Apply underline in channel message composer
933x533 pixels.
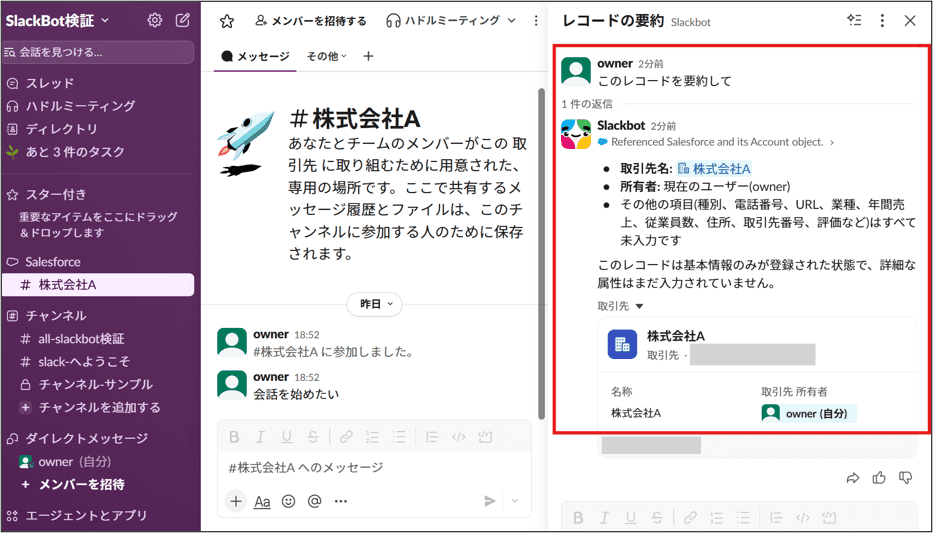coord(286,437)
